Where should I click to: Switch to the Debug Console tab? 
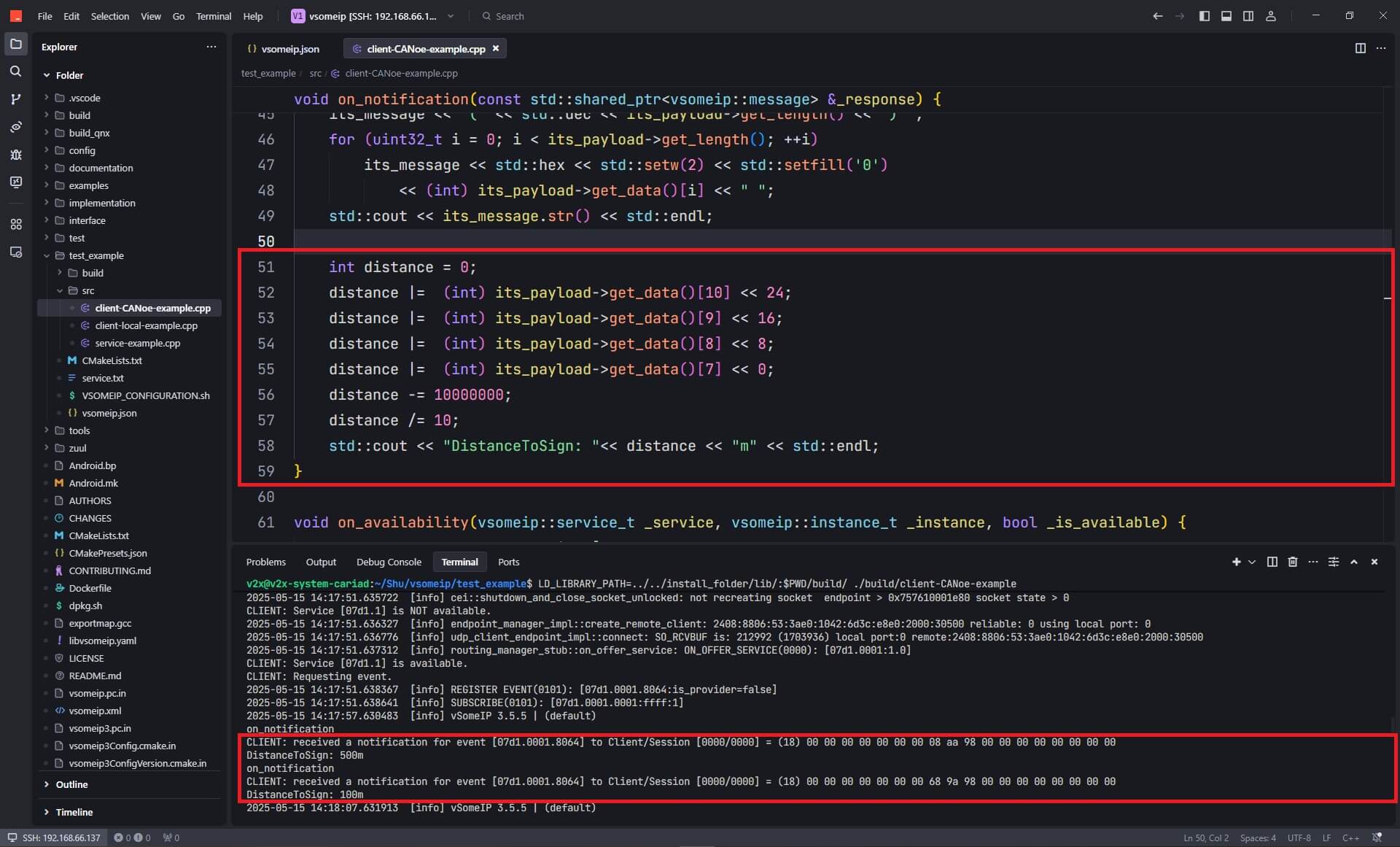[389, 562]
